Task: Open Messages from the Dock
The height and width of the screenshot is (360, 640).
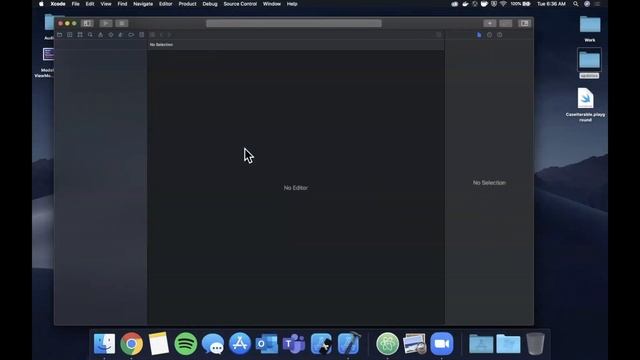Action: click(213, 344)
